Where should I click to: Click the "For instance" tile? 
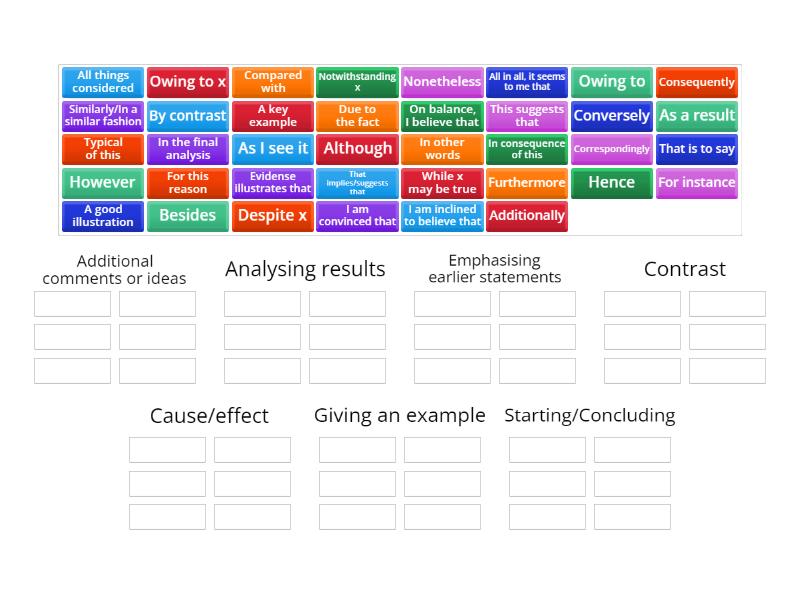(697, 182)
